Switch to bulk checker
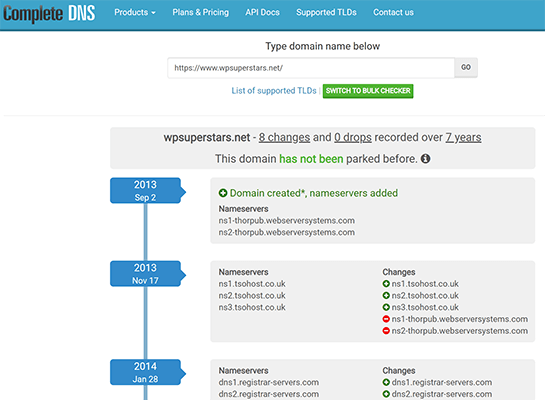This screenshot has width=545, height=400. 368,91
